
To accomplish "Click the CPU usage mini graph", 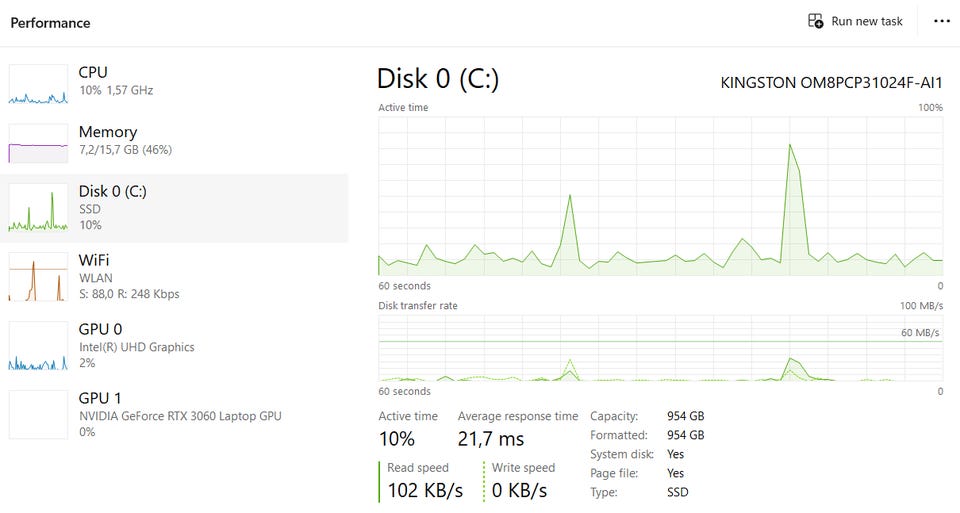I will pos(38,85).
